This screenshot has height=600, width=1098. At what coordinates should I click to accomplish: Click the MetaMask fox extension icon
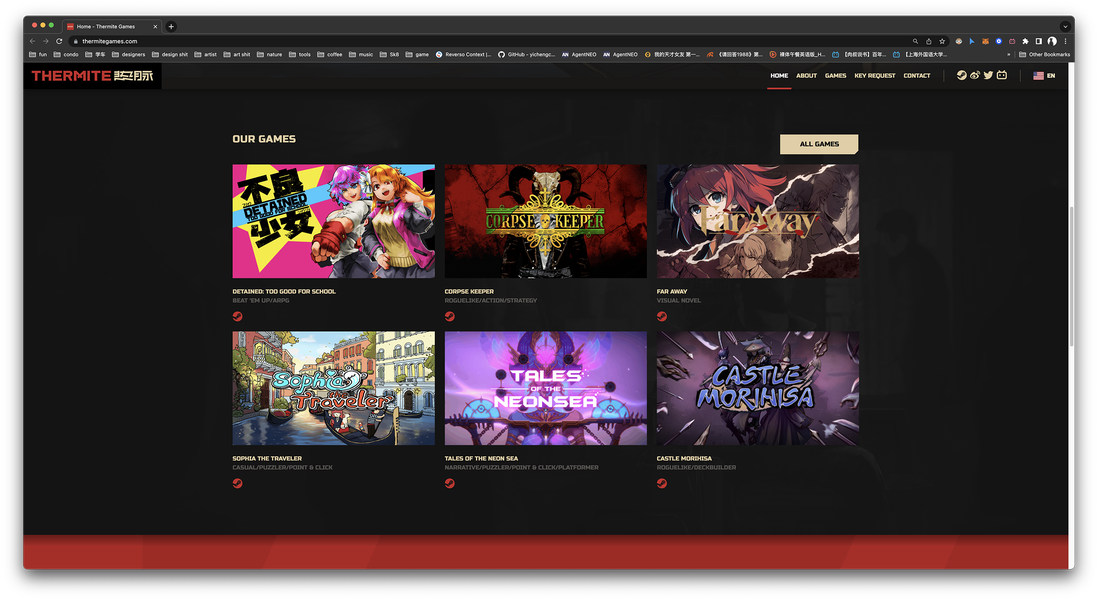985,41
